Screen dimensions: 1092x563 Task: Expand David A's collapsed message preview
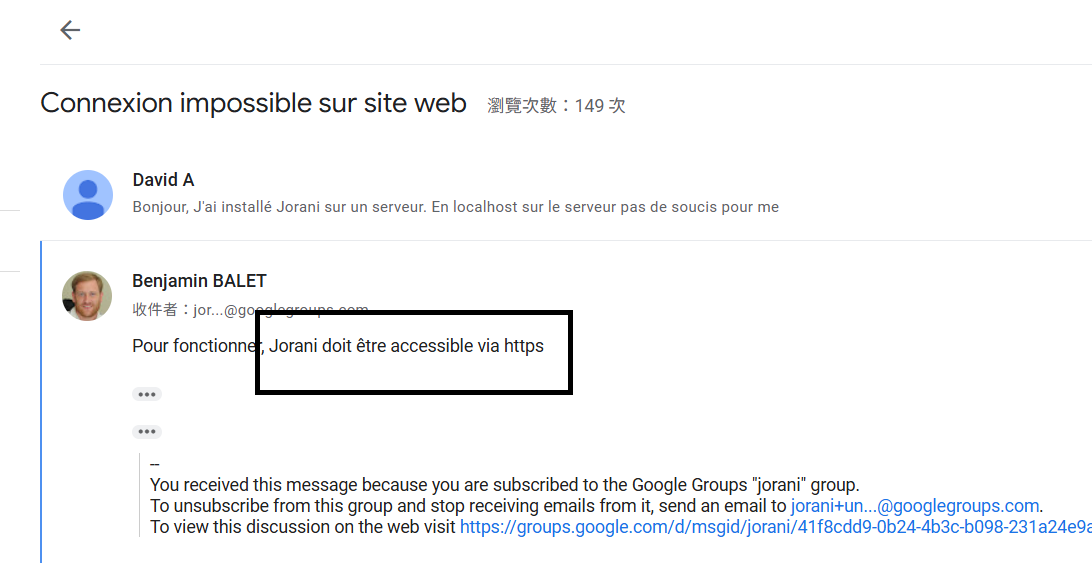(455, 207)
